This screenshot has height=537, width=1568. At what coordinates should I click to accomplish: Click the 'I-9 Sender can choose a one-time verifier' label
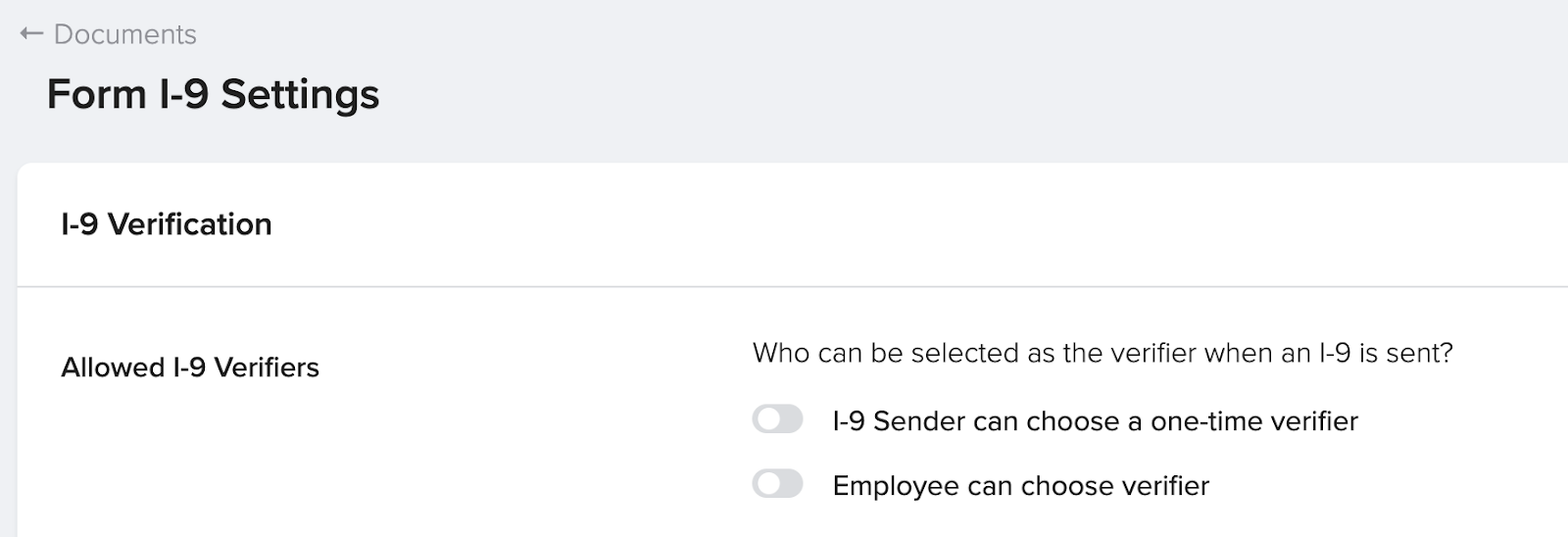tap(1095, 421)
